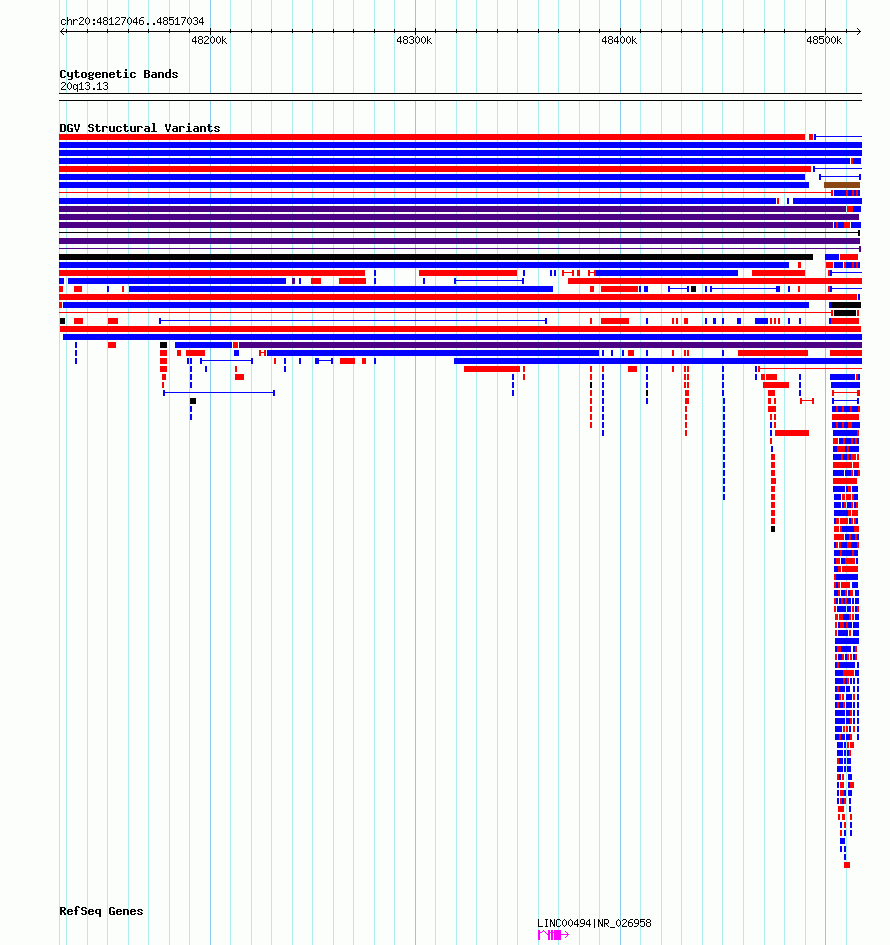Click the 48300k ruler label

click(414, 40)
